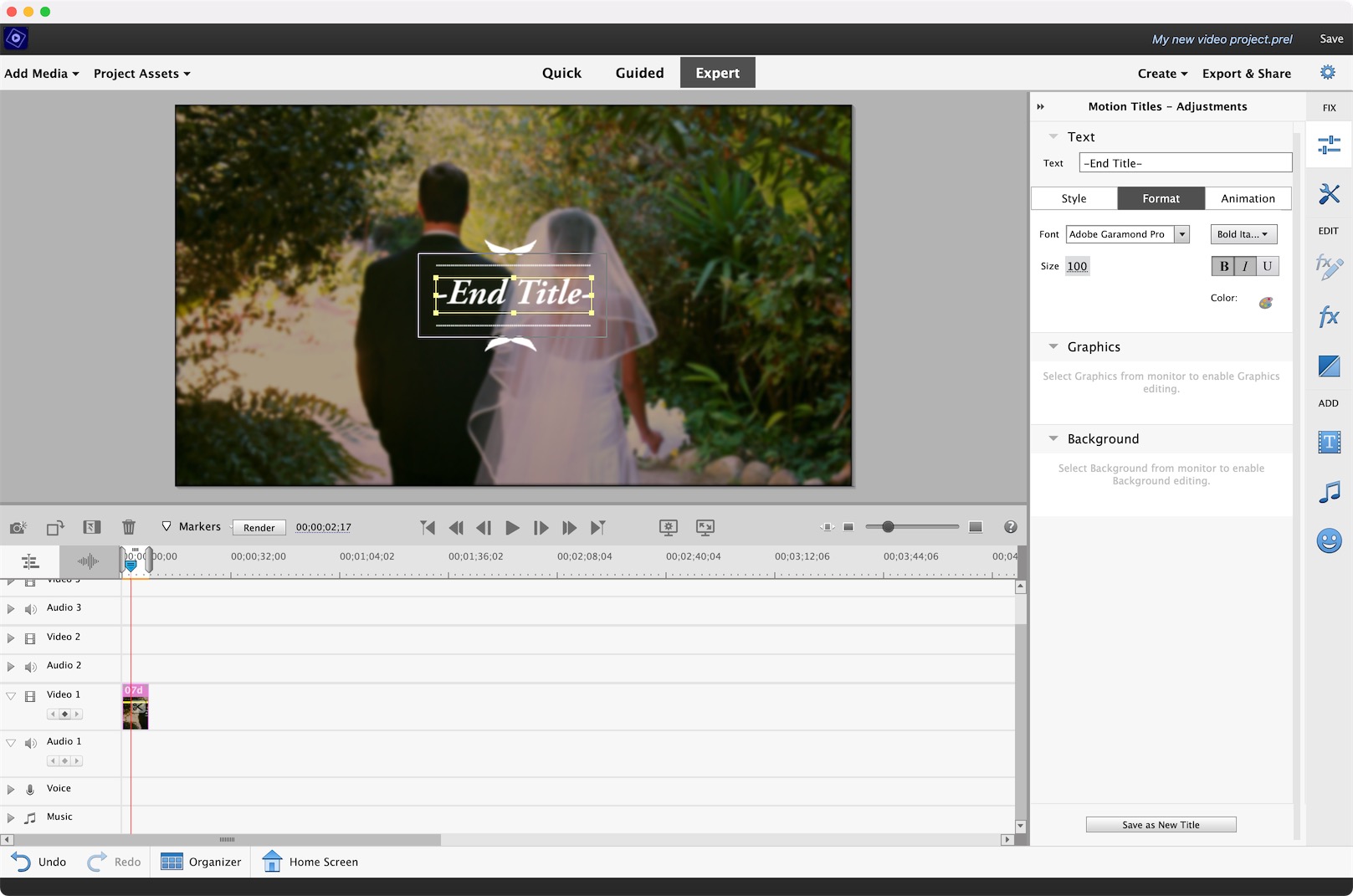This screenshot has height=896, width=1353.
Task: Pick a text color from the palette
Action: point(1265,302)
